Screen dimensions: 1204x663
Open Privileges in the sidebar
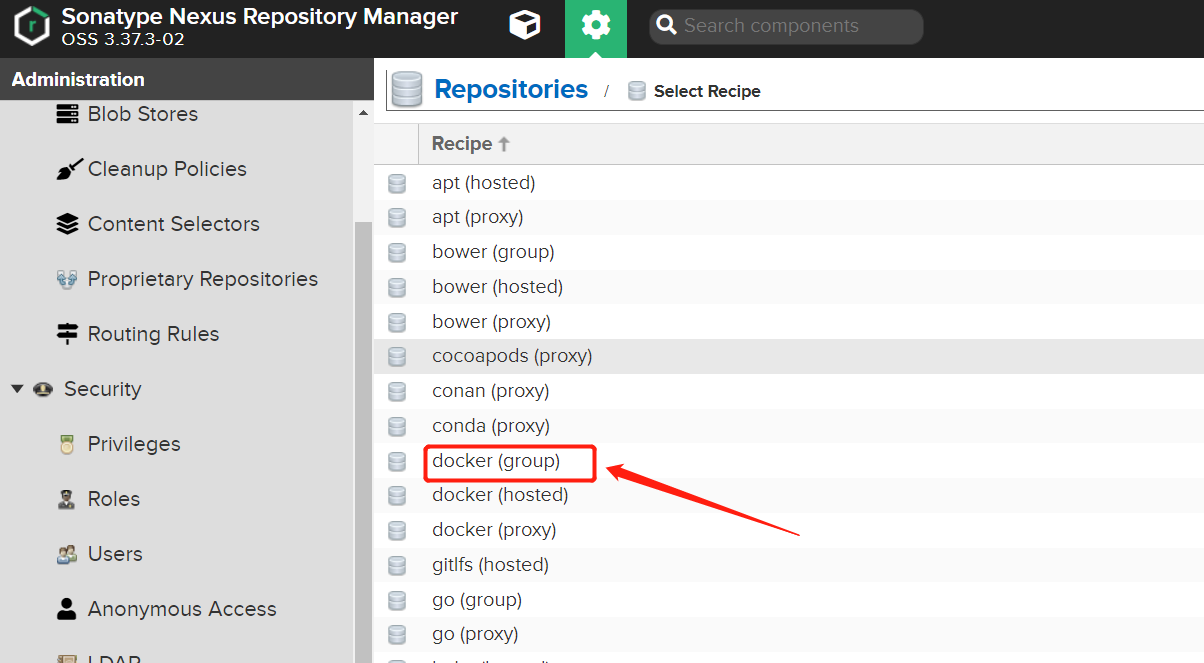point(134,444)
